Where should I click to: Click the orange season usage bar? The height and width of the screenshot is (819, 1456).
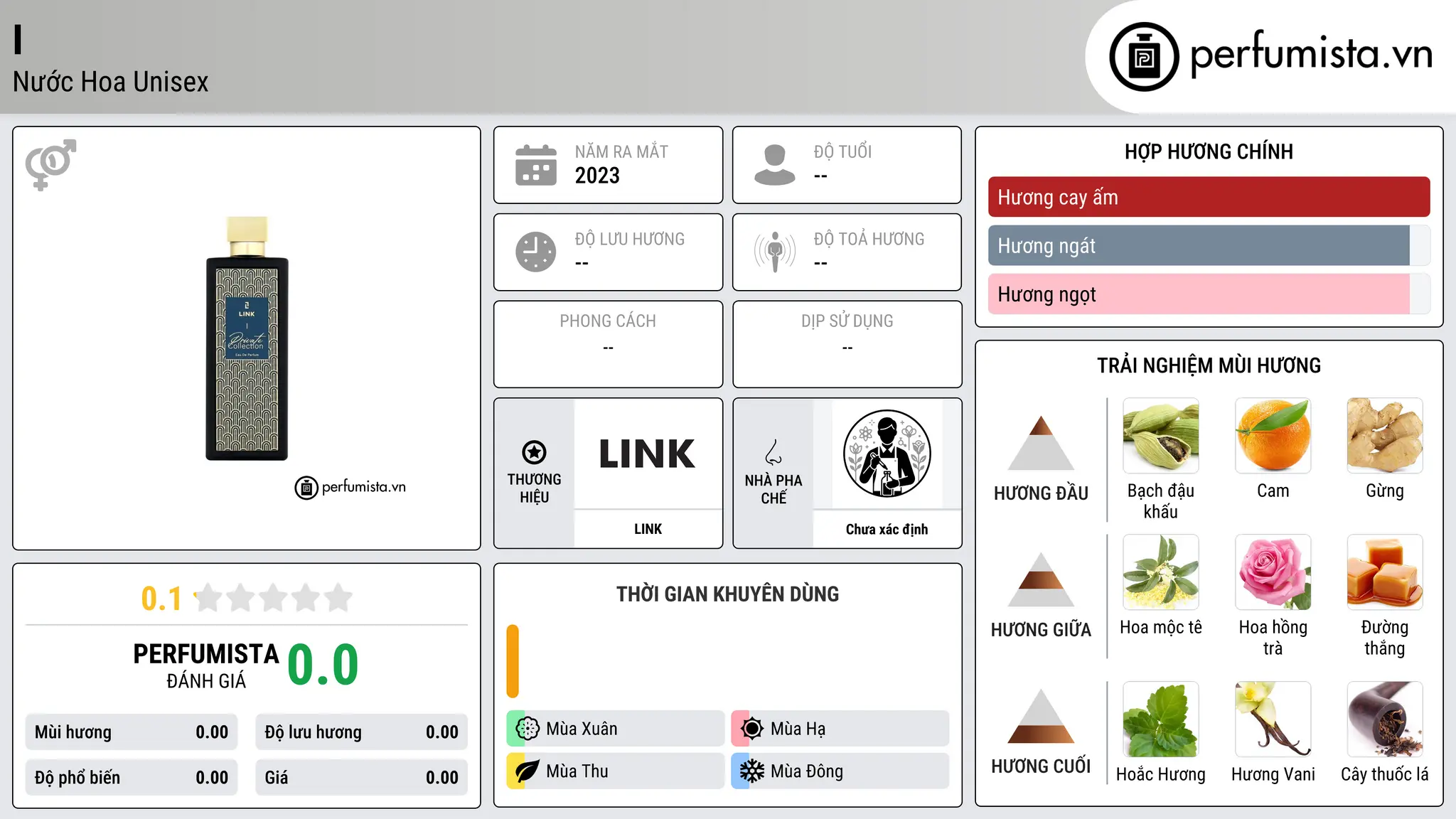(x=513, y=661)
